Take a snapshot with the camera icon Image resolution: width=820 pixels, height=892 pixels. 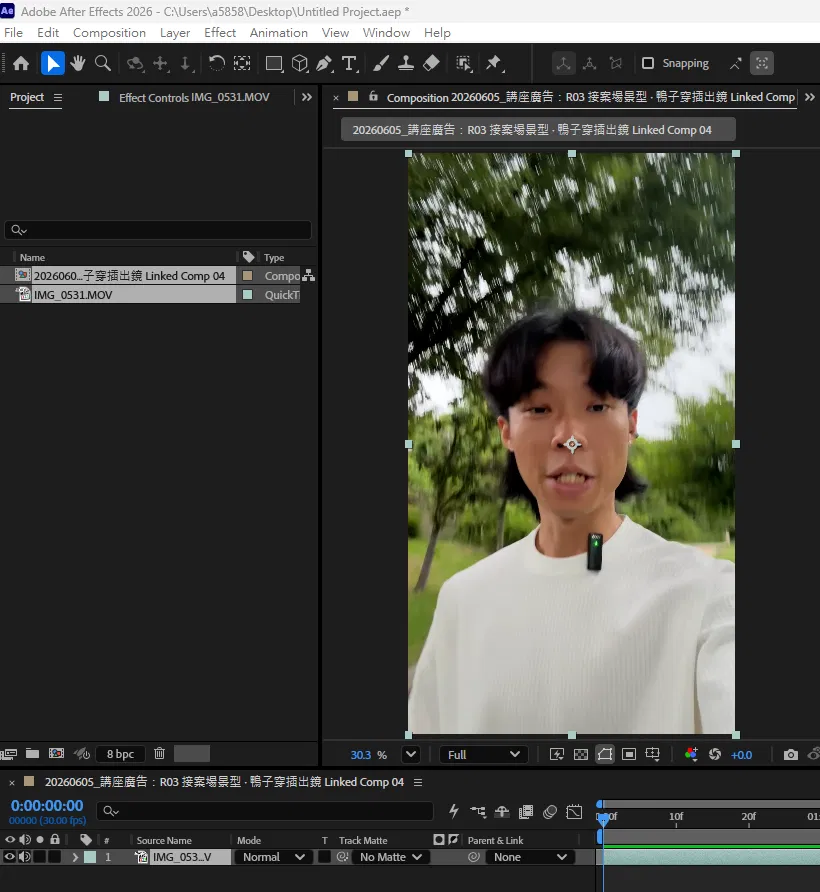[790, 755]
